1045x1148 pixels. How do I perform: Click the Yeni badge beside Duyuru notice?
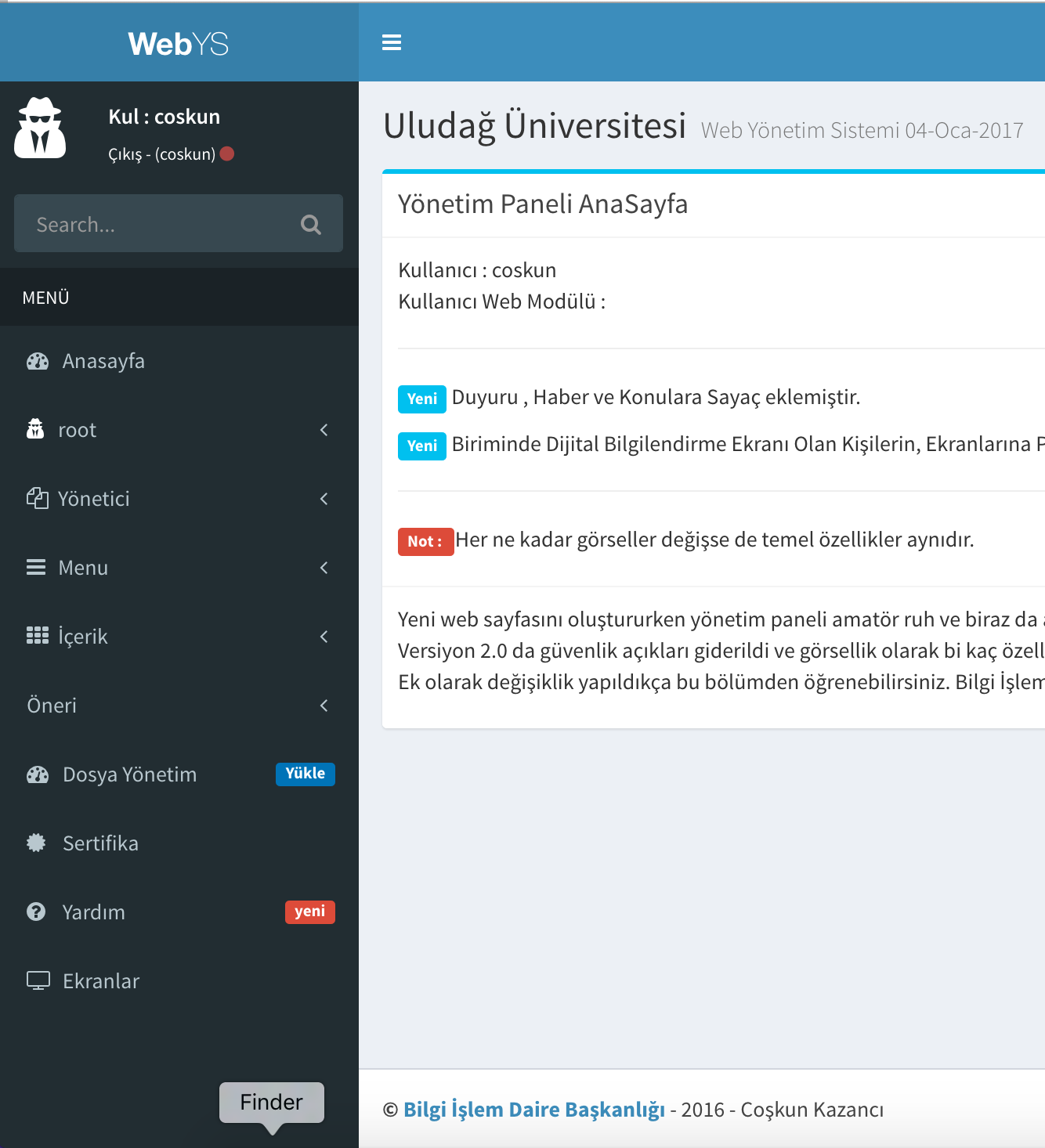tap(422, 399)
